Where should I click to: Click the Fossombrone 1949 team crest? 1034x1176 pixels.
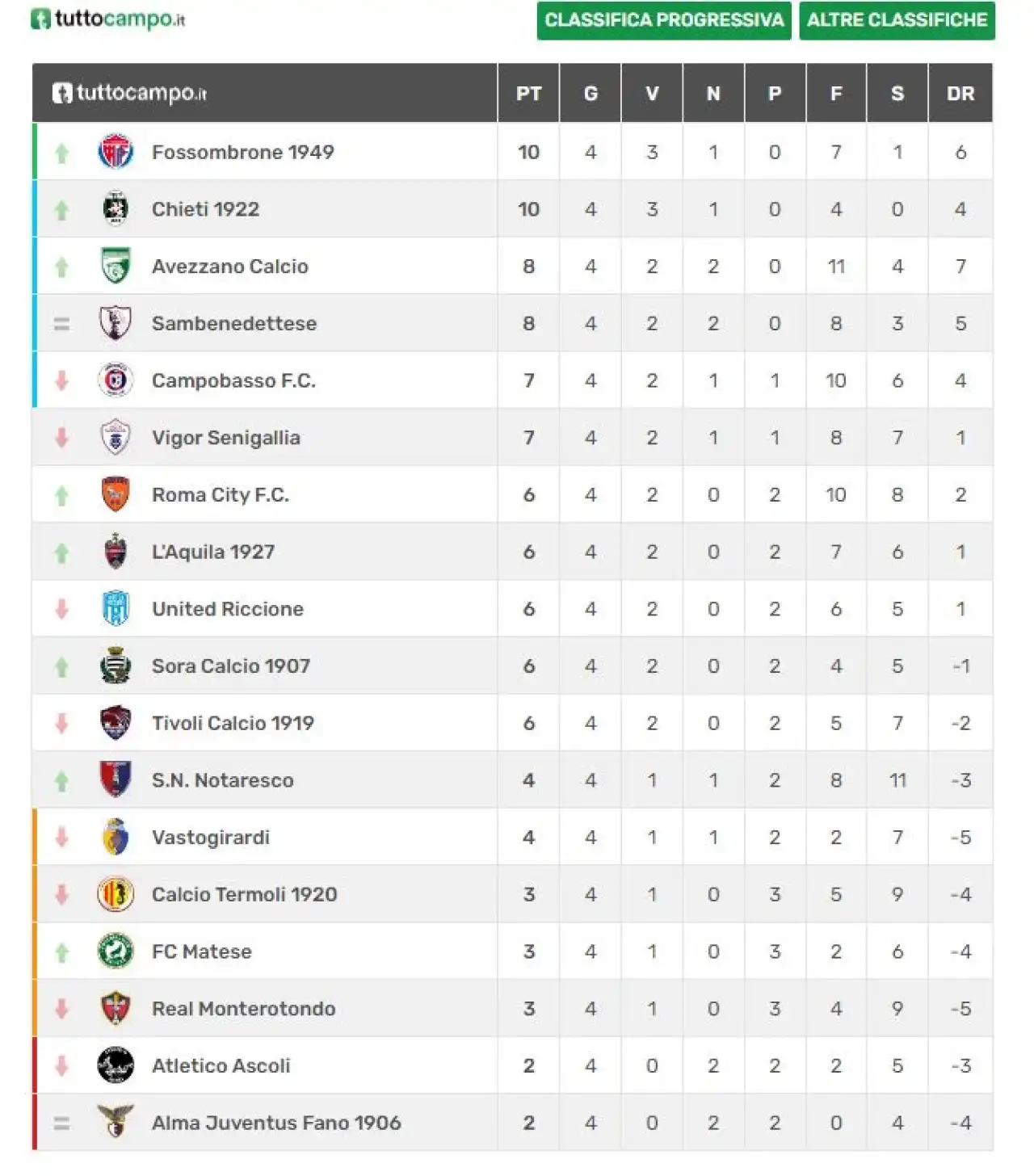pos(116,152)
